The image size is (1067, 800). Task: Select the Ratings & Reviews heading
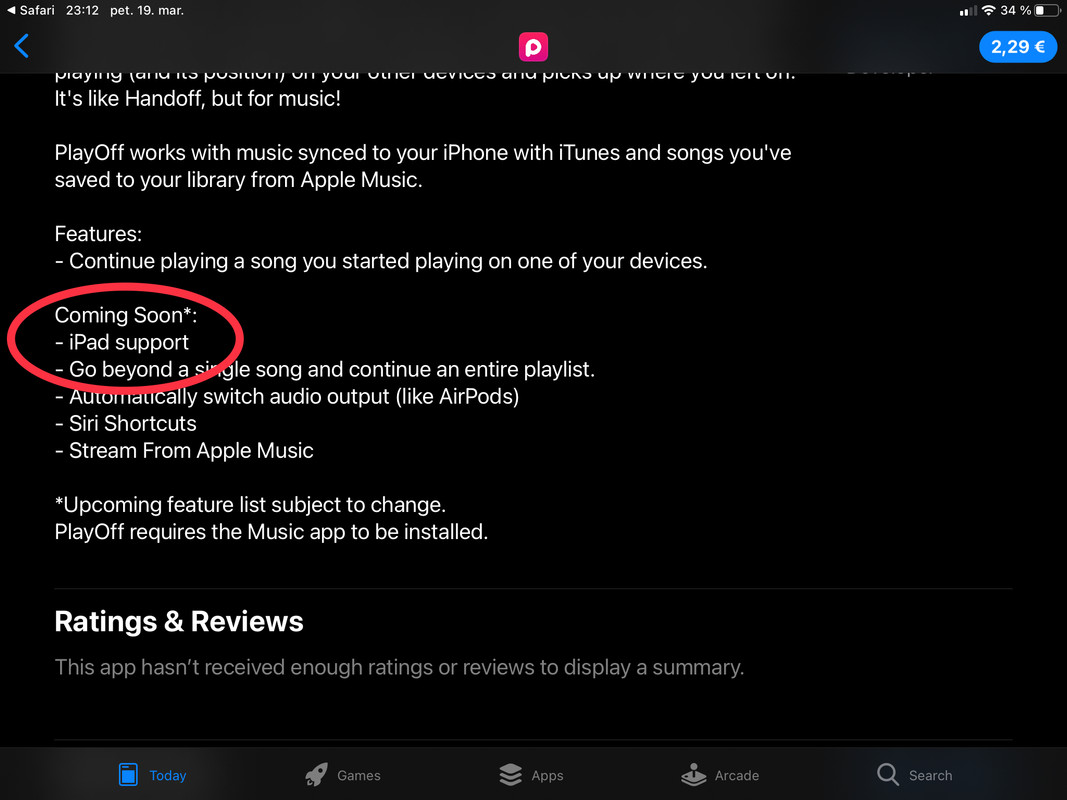tap(179, 621)
